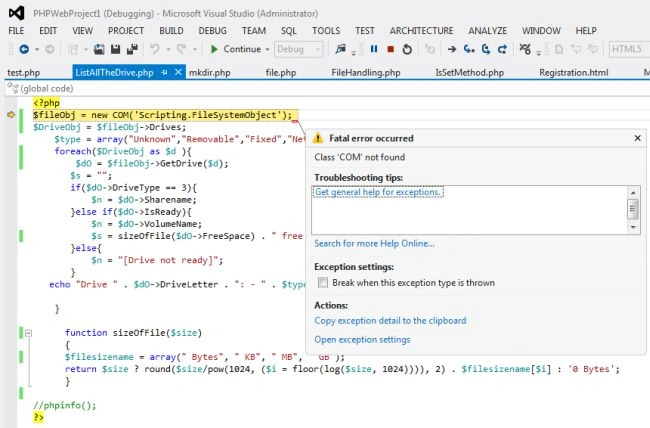This screenshot has height=428, width=650.
Task: Click the troubleshooting tips scrollbar down arrow
Action: (633, 227)
